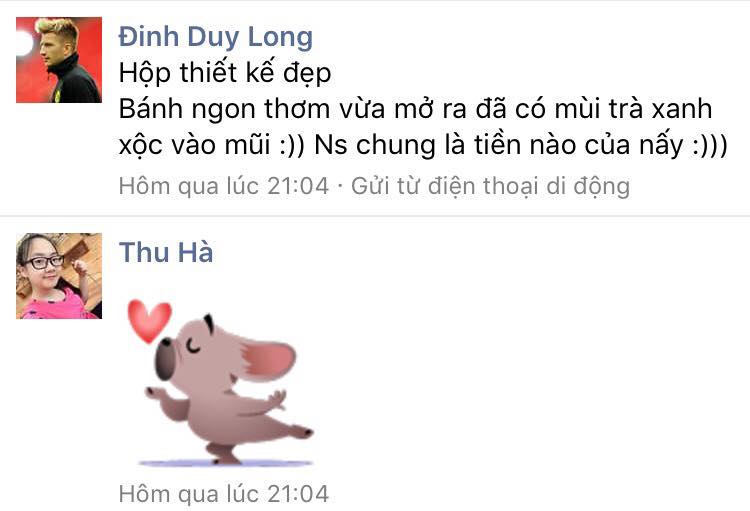Click 'Gửi từ điện thoại di động' label
The height and width of the screenshot is (511, 750).
490,187
